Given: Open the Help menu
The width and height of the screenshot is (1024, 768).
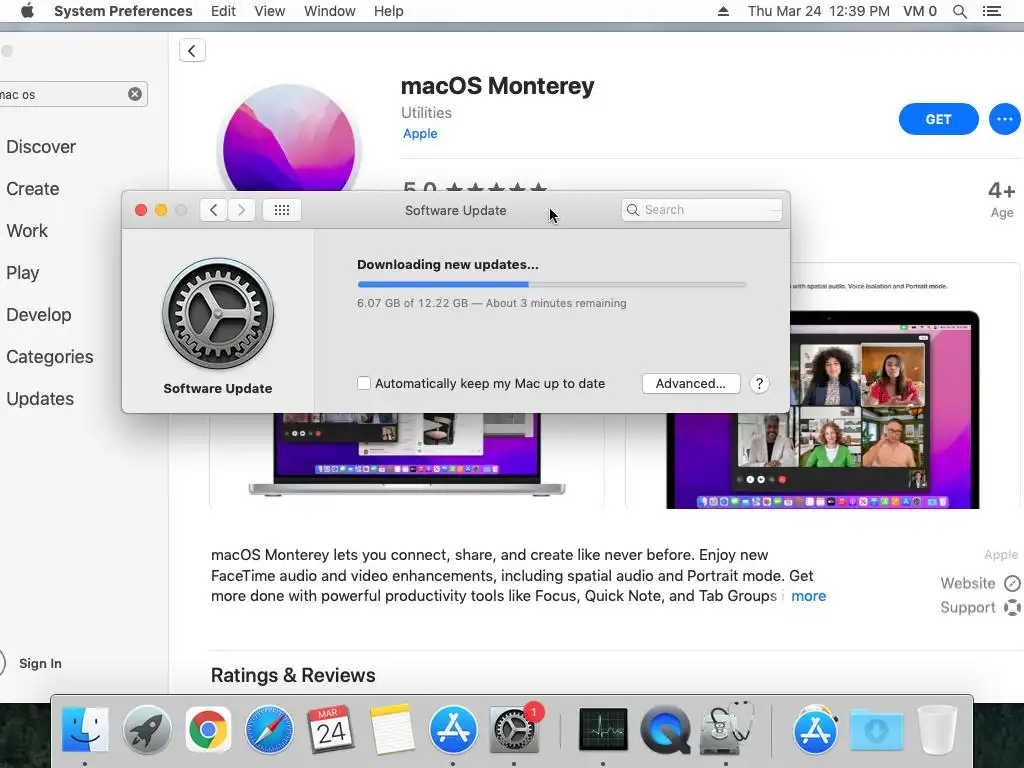Looking at the screenshot, I should (x=389, y=11).
